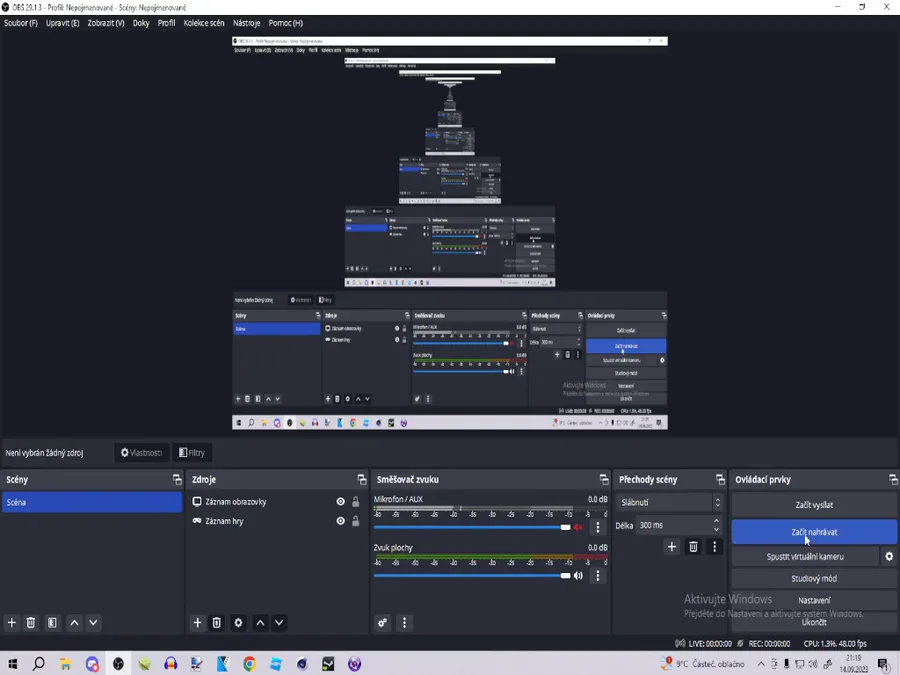
Task: Open the Upravit (E) menu
Action: [63, 23]
